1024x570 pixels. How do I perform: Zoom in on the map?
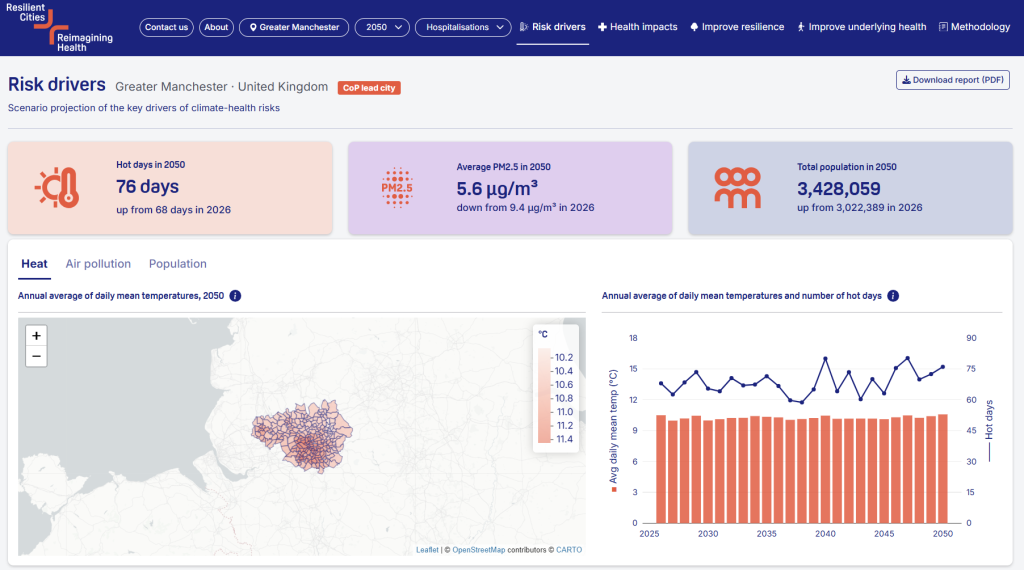pos(37,336)
